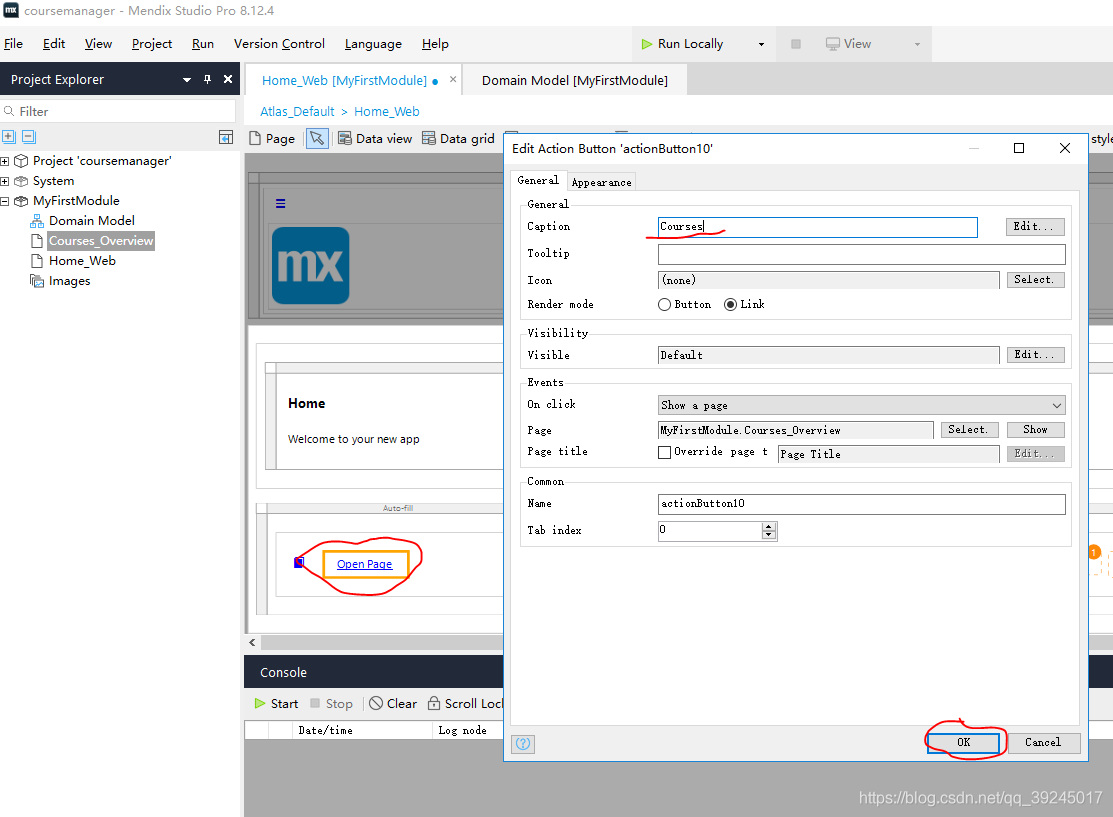
Task: Enable Override page title checkbox
Action: (x=665, y=452)
